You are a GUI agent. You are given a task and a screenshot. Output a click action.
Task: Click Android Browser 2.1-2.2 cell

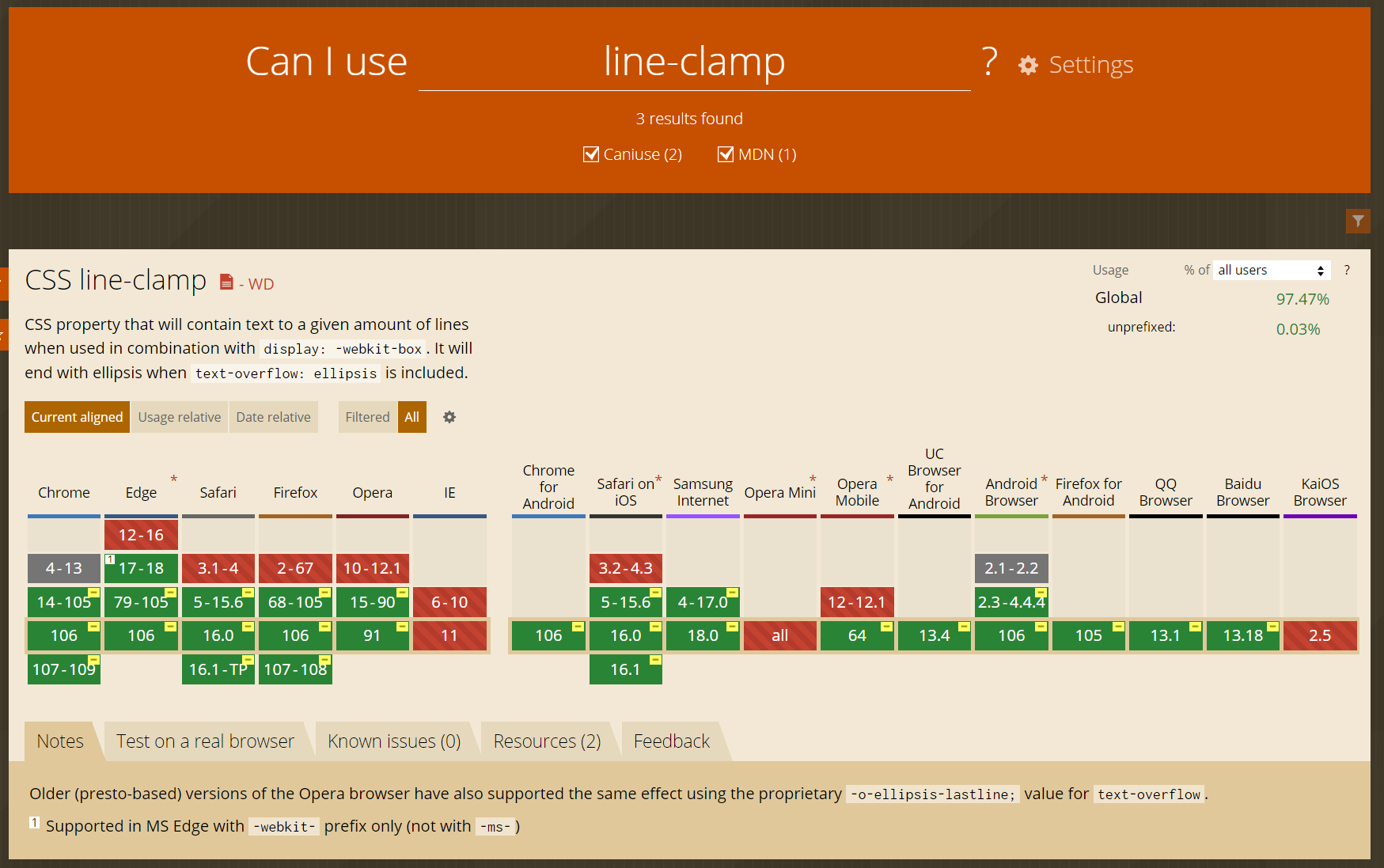1011,568
